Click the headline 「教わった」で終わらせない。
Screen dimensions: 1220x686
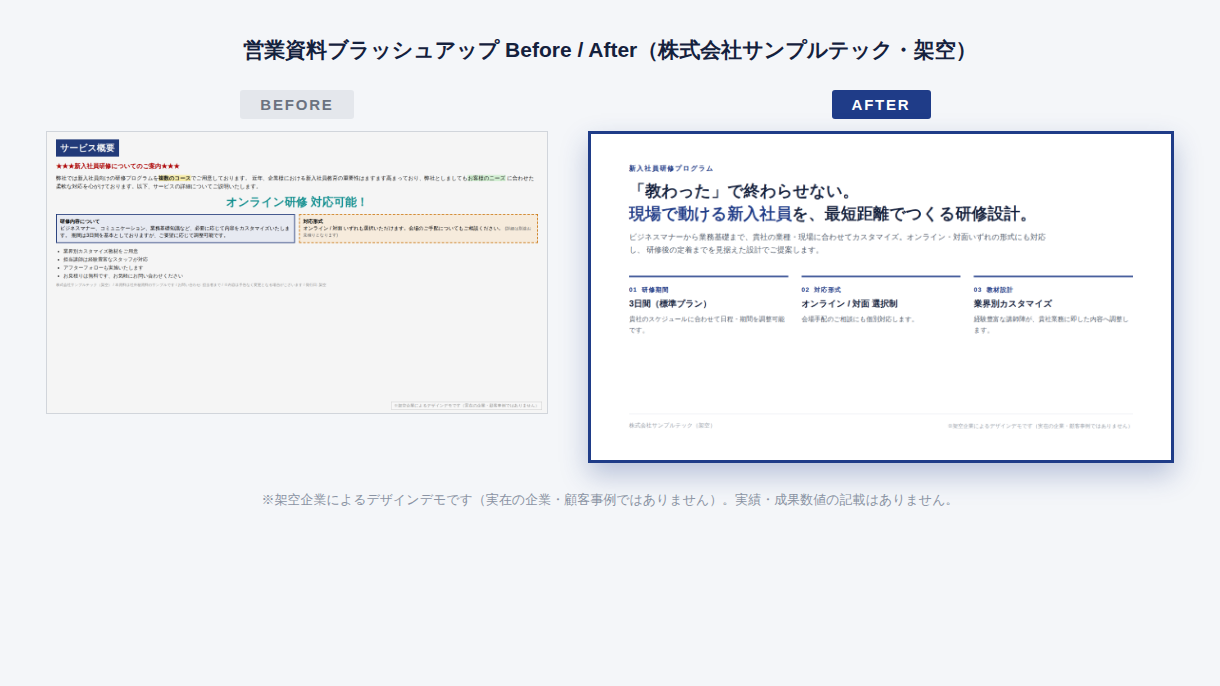pos(742,191)
